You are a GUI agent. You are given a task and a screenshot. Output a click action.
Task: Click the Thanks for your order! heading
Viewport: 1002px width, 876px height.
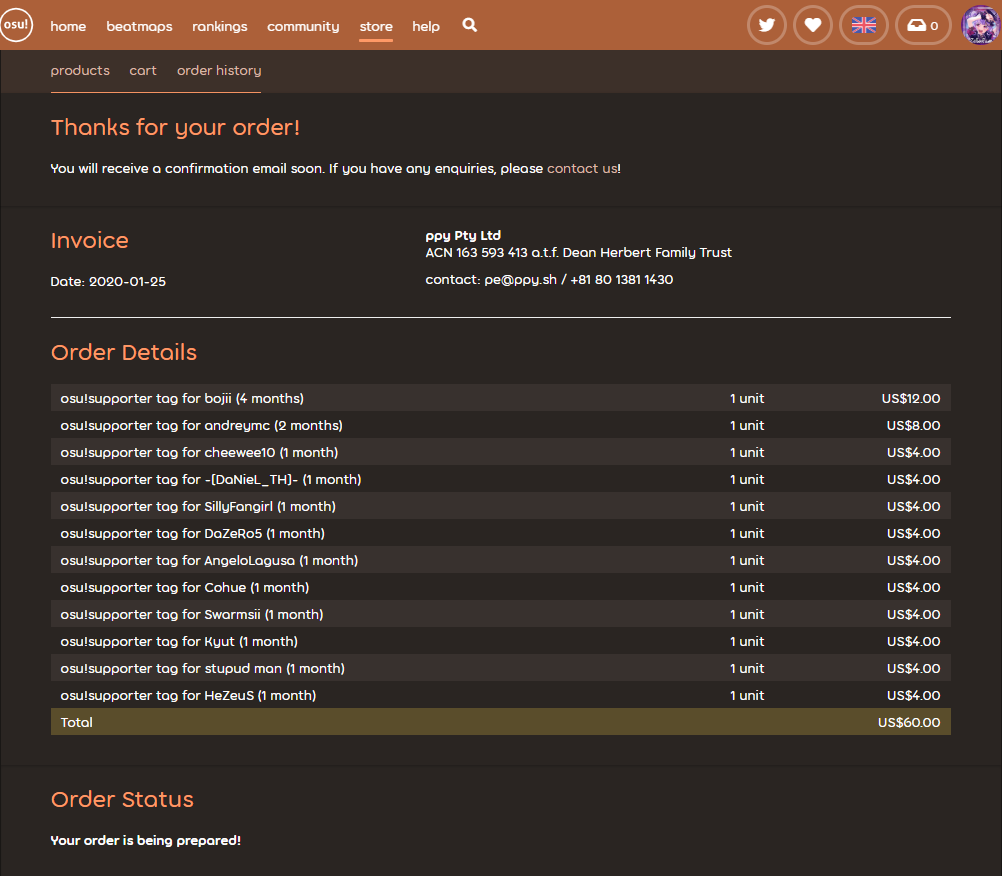click(x=175, y=127)
